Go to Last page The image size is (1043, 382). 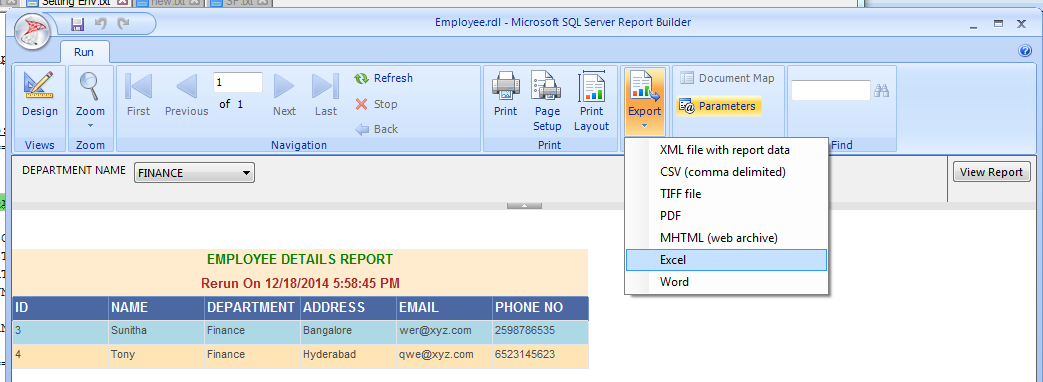tap(326, 95)
